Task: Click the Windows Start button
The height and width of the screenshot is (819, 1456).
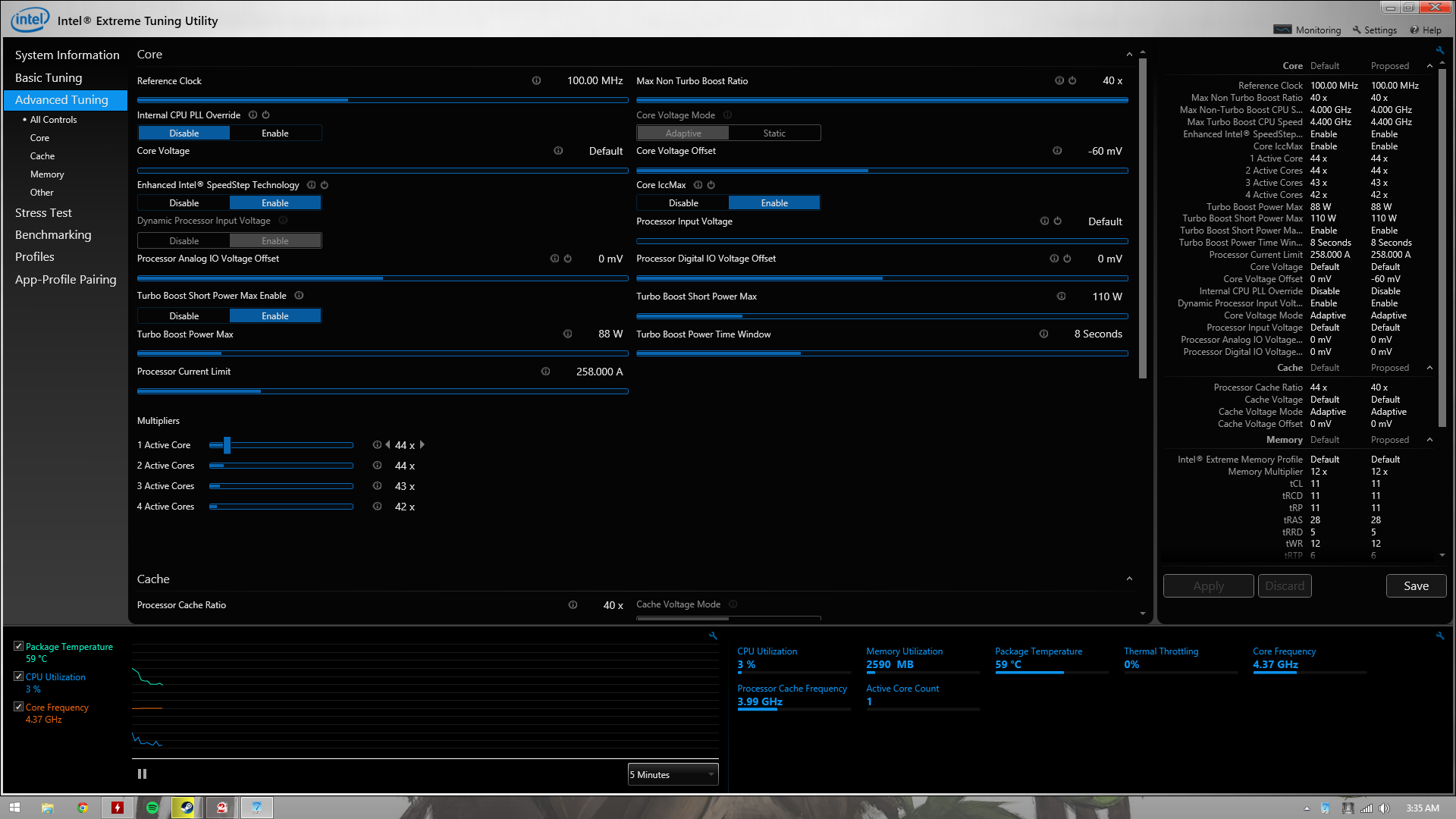Action: (14, 808)
